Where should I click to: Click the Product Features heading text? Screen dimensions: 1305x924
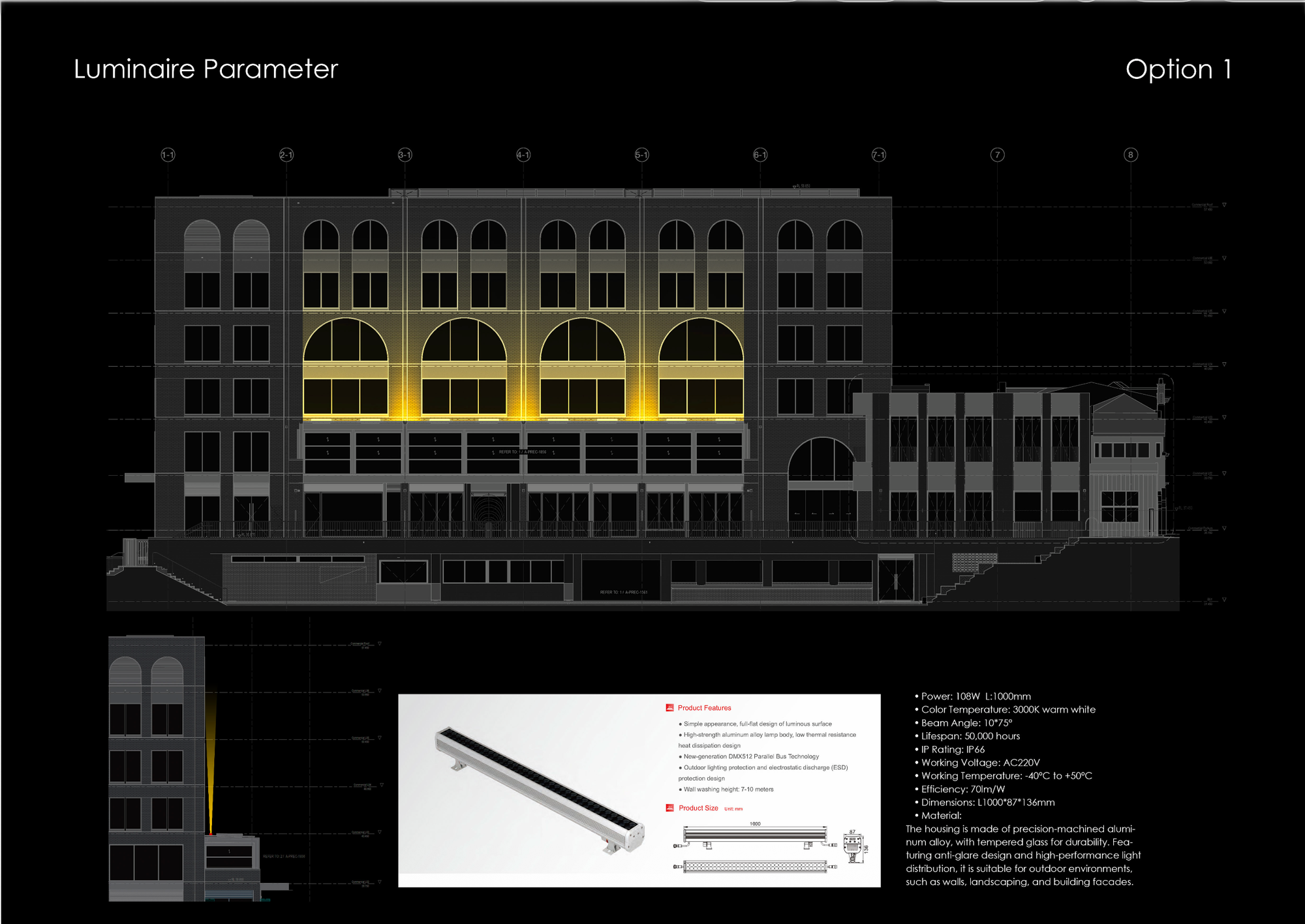coord(704,708)
